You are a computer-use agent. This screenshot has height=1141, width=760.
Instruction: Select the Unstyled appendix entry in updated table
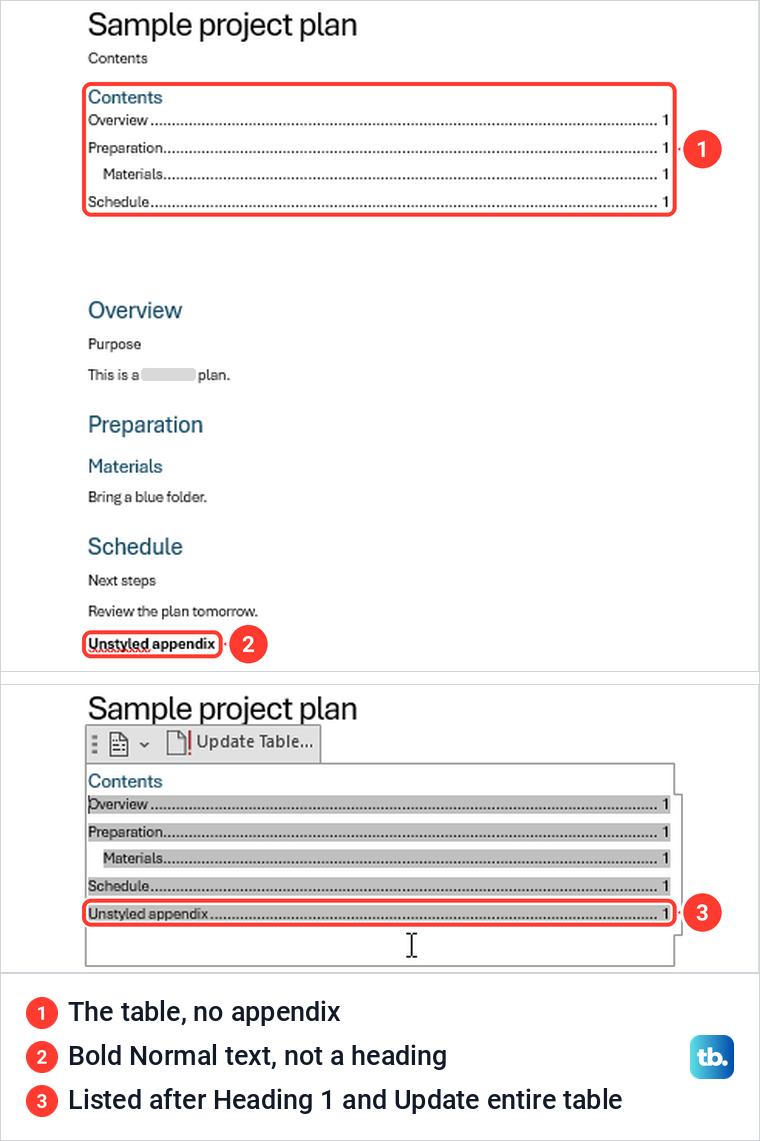tap(378, 913)
